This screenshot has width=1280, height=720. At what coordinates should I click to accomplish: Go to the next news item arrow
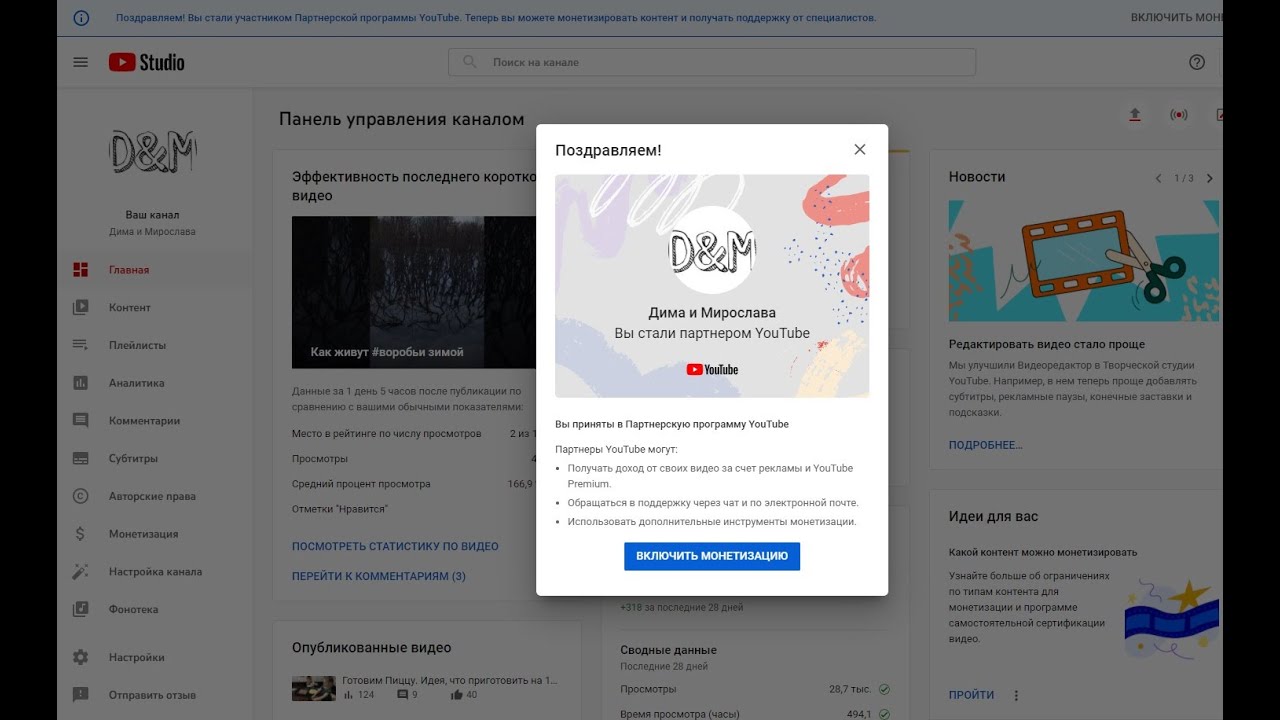1209,178
